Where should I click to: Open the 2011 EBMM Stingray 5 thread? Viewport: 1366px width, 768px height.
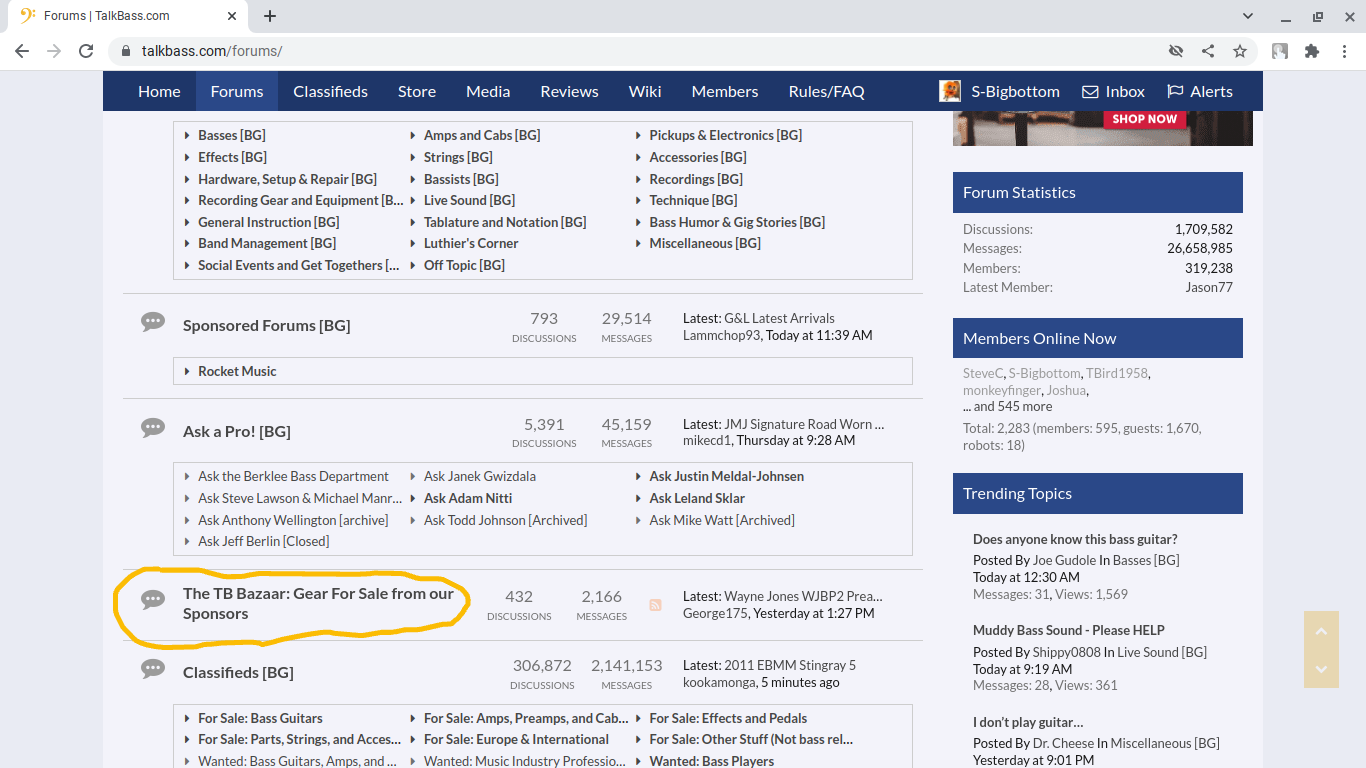pyautogui.click(x=790, y=665)
